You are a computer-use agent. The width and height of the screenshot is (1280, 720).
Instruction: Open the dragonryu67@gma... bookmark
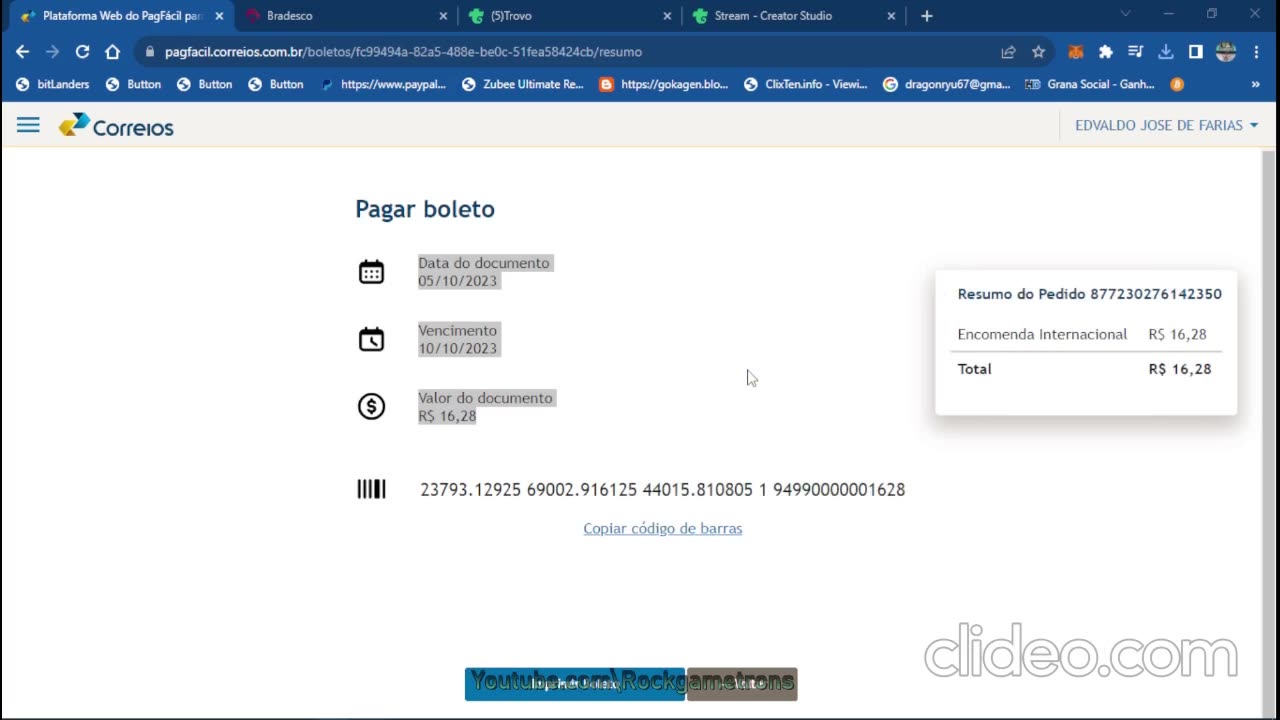(x=947, y=85)
